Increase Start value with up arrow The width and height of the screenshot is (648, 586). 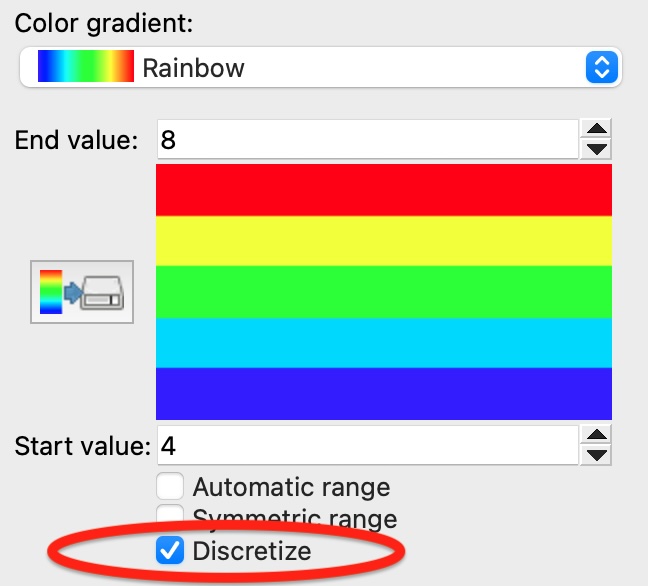tap(597, 435)
